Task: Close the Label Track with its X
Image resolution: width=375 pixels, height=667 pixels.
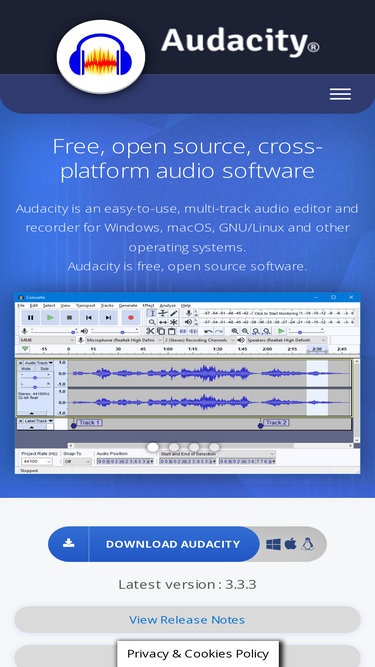Action: coord(20,421)
